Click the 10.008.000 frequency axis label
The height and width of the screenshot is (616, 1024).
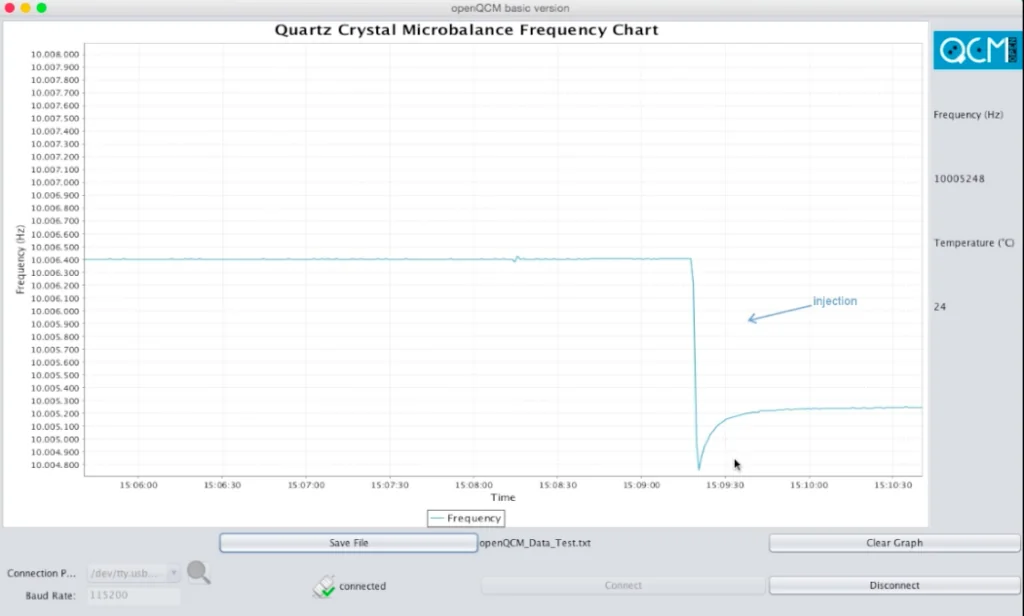click(55, 54)
